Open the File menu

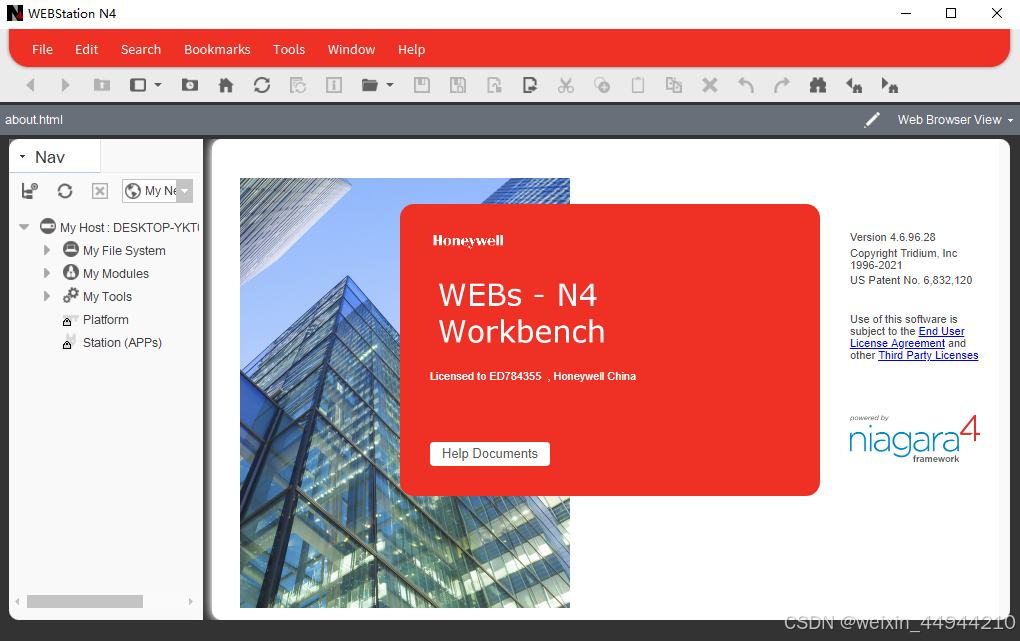[x=42, y=49]
